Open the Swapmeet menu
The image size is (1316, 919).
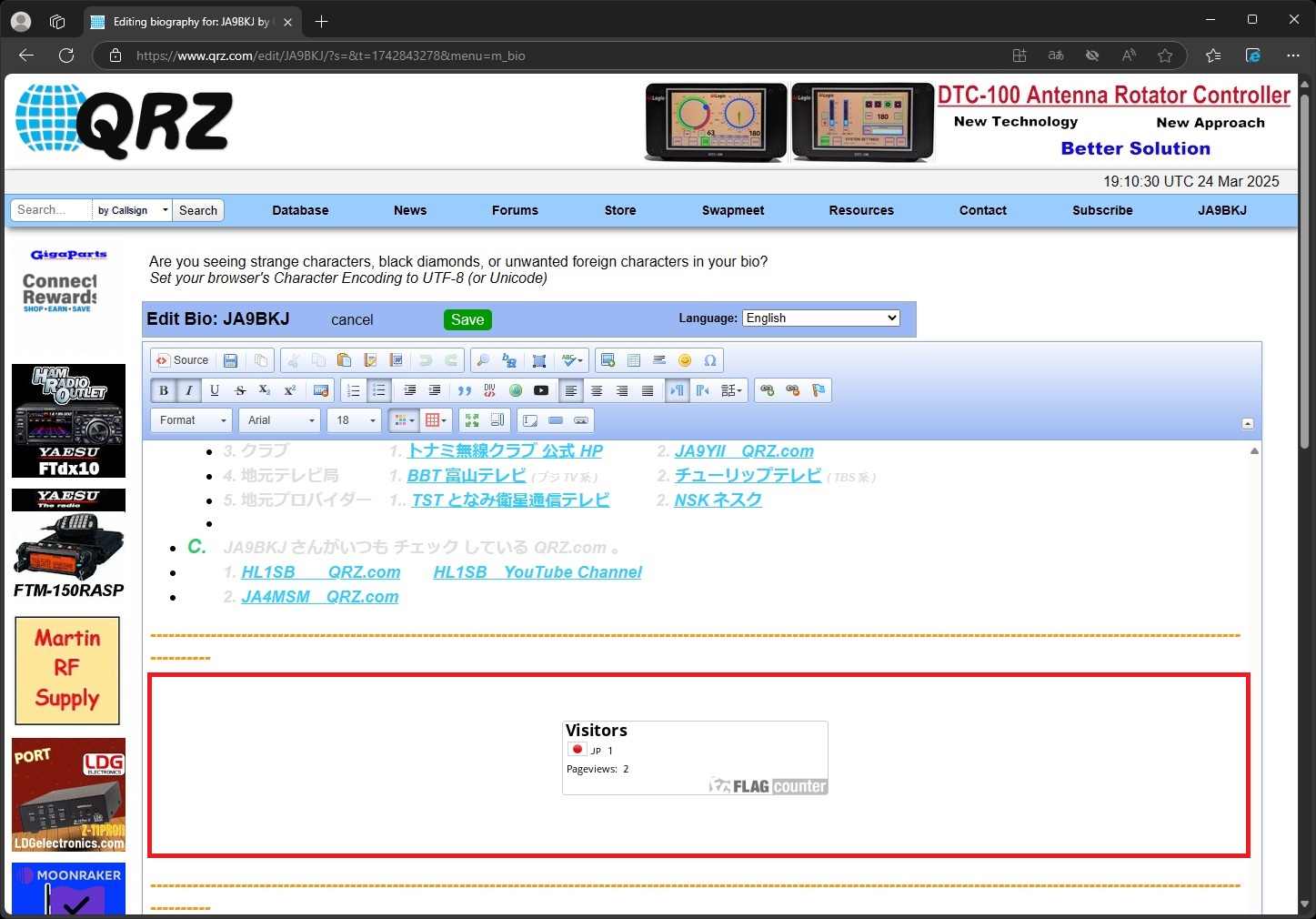(733, 210)
